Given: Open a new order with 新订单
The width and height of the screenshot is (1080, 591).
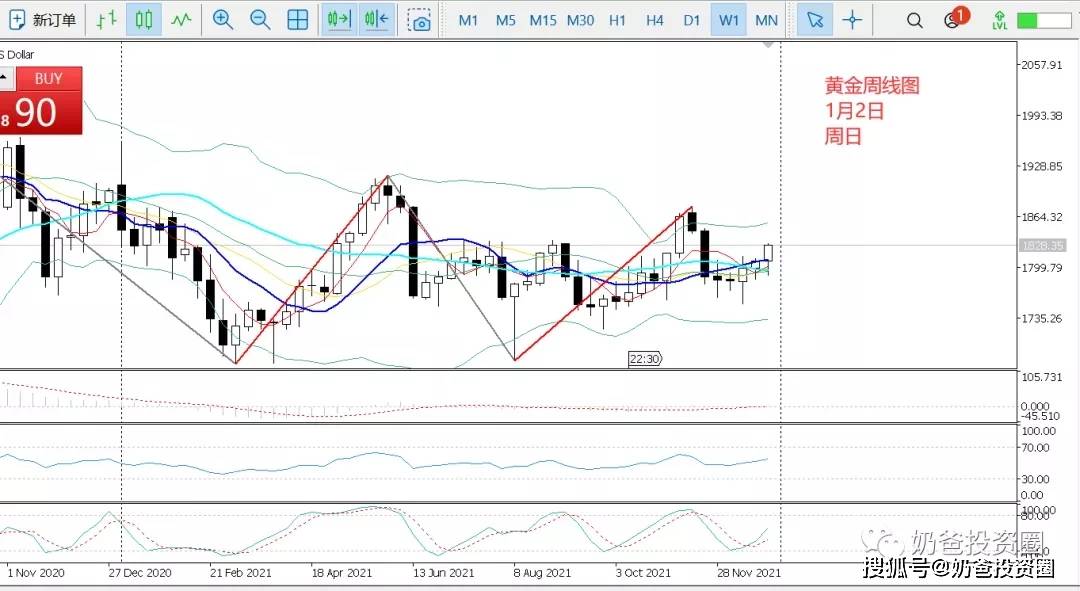Looking at the screenshot, I should (42, 19).
